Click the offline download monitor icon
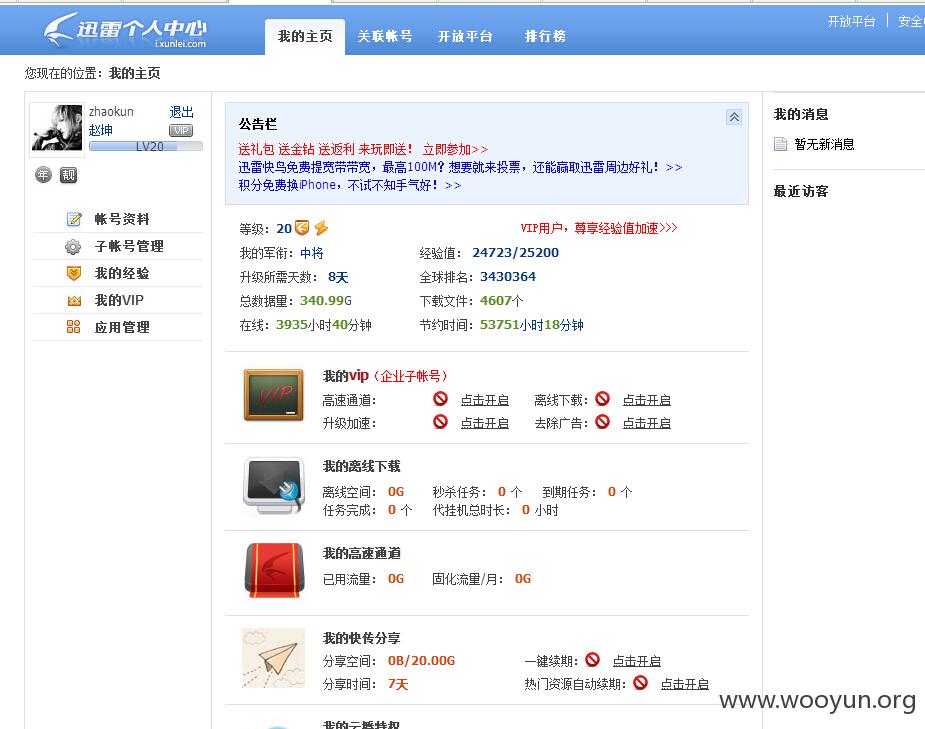This screenshot has height=729, width=925. coord(274,485)
